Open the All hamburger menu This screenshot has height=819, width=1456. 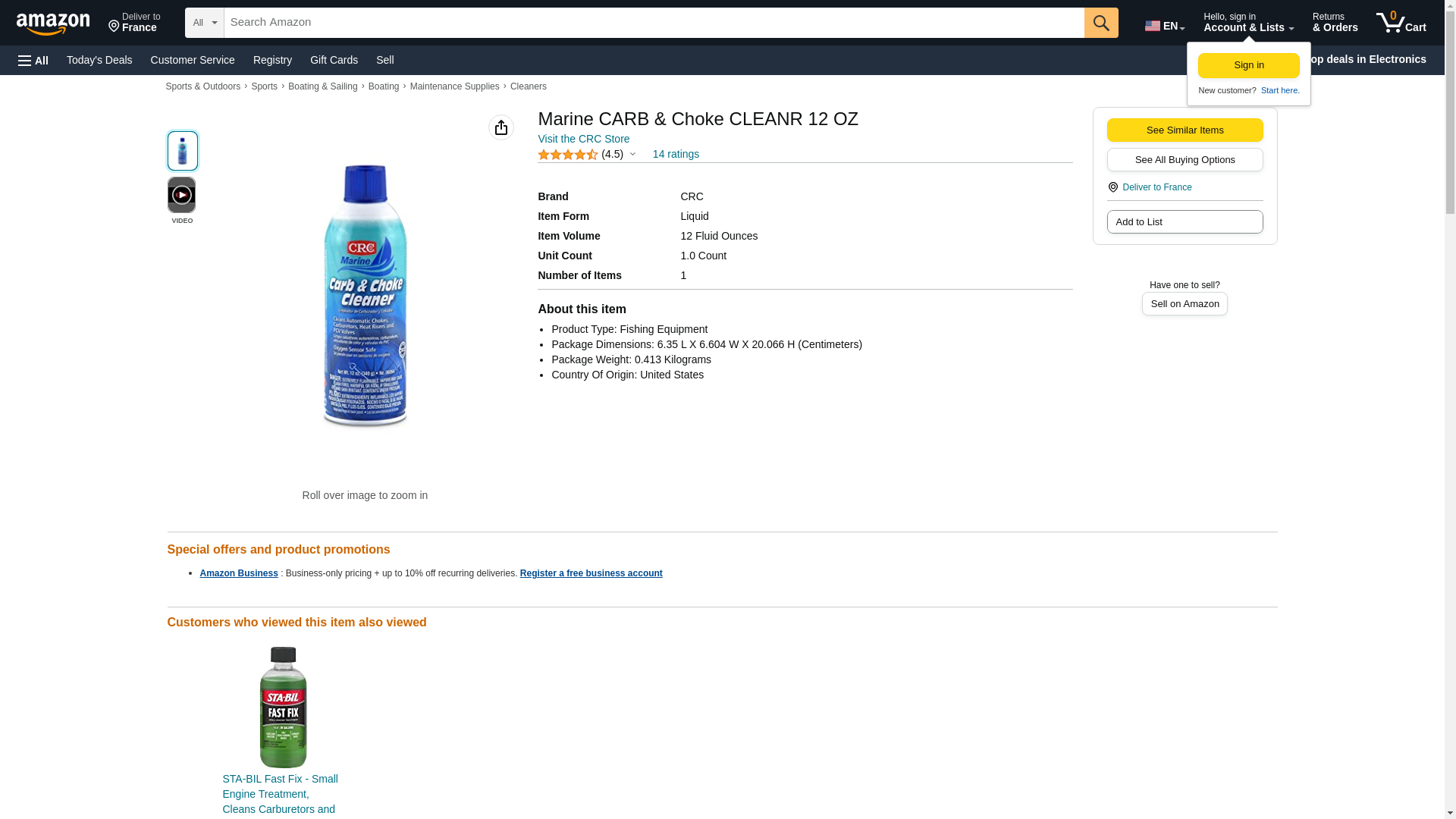(33, 60)
